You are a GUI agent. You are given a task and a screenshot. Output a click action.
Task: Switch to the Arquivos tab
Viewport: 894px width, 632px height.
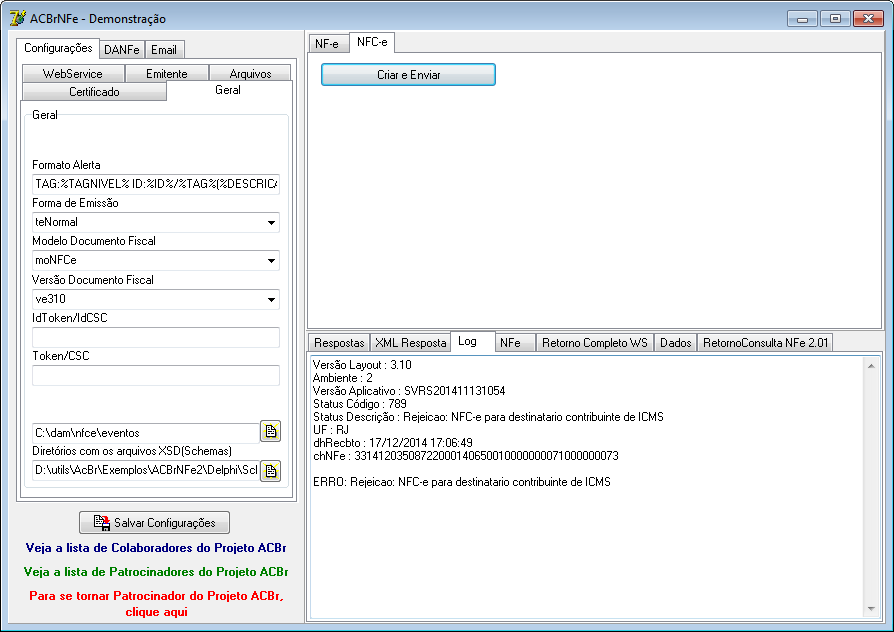[250, 74]
